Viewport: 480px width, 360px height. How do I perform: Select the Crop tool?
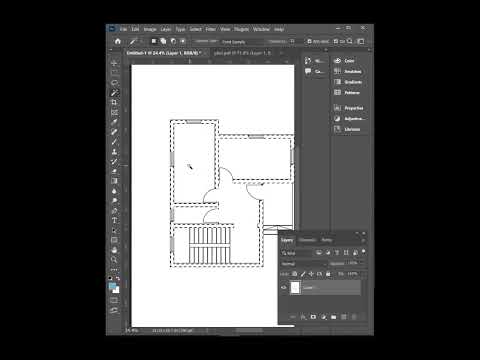tap(114, 102)
